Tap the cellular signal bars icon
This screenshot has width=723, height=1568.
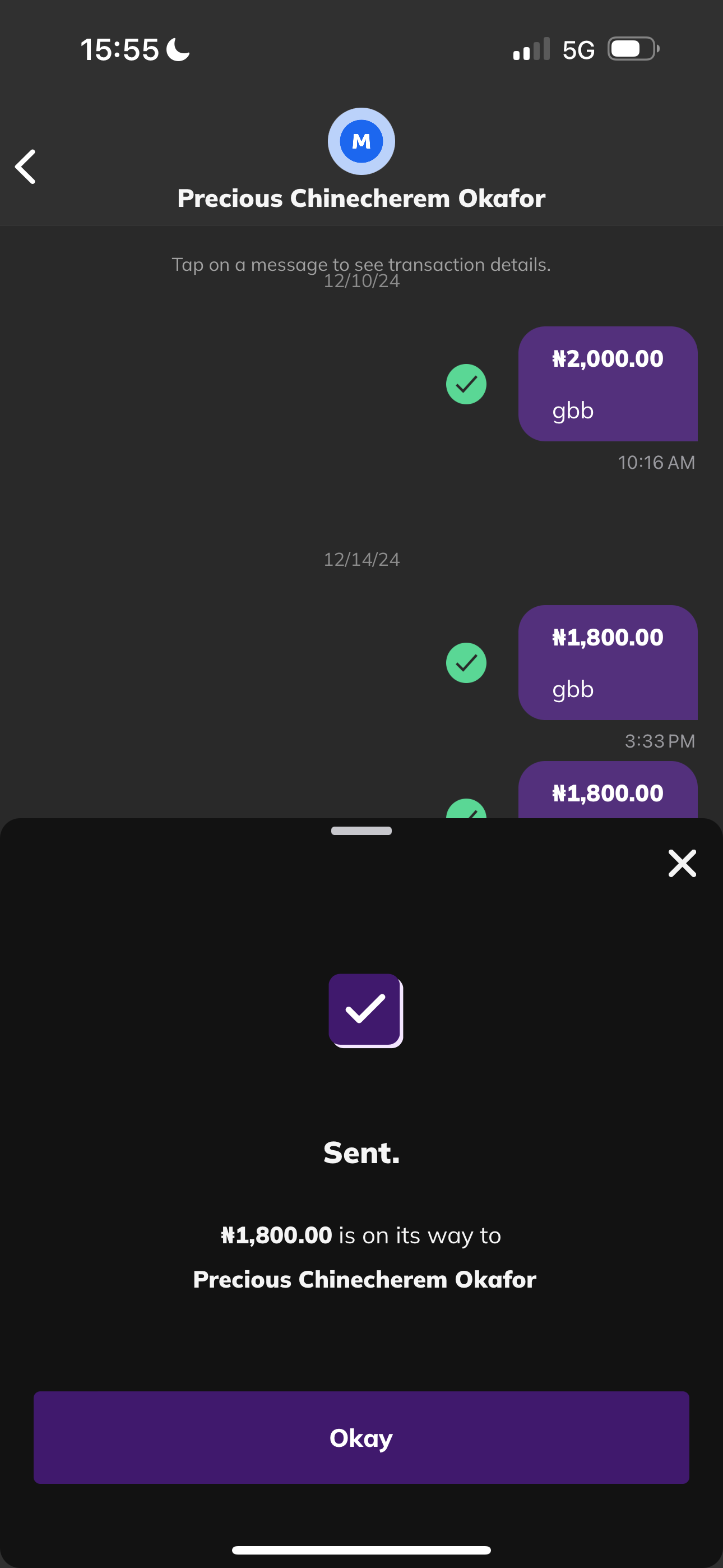(x=531, y=49)
